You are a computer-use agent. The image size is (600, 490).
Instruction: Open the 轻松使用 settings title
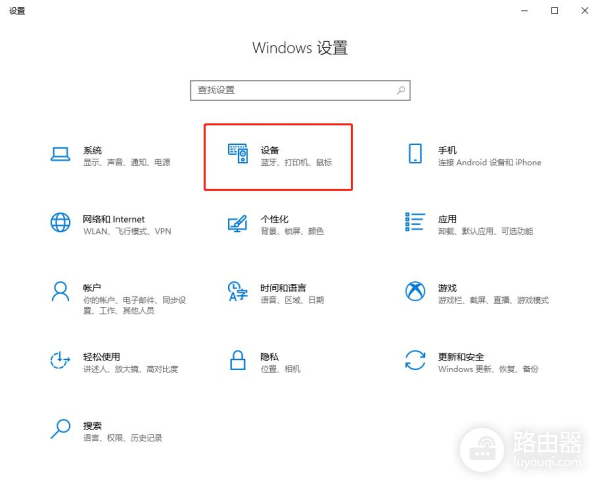102,357
